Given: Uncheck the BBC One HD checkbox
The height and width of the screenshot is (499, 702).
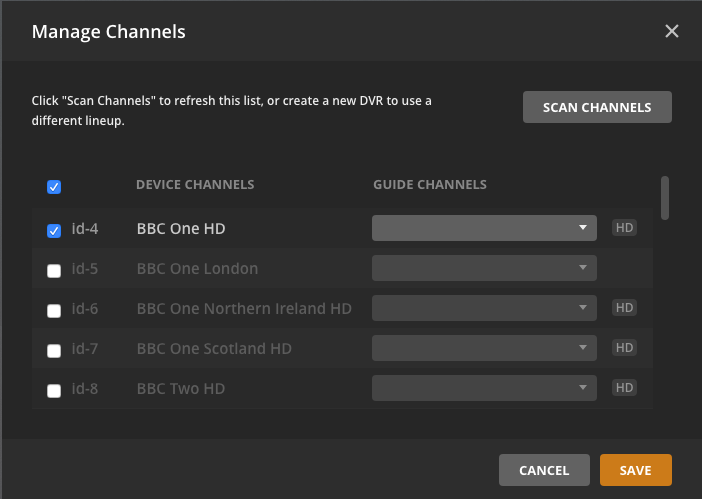Looking at the screenshot, I should [54, 230].
